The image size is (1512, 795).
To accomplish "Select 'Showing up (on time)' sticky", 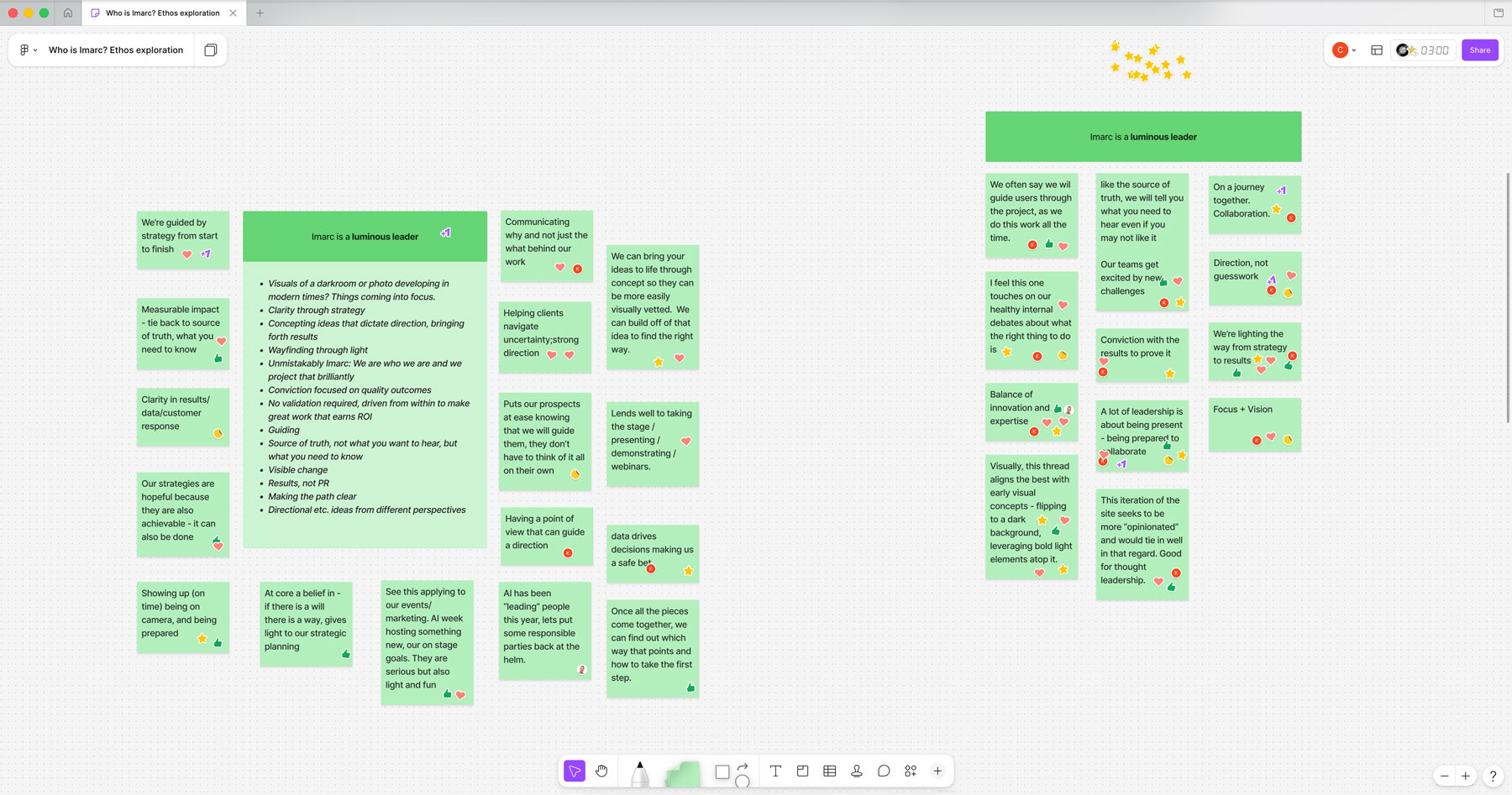I will point(183,617).
